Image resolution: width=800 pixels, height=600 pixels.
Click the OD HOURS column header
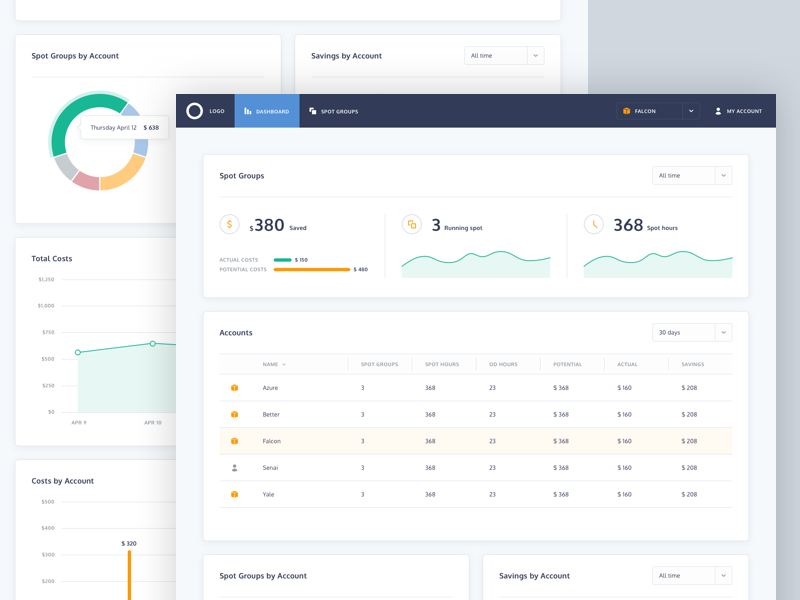point(503,364)
